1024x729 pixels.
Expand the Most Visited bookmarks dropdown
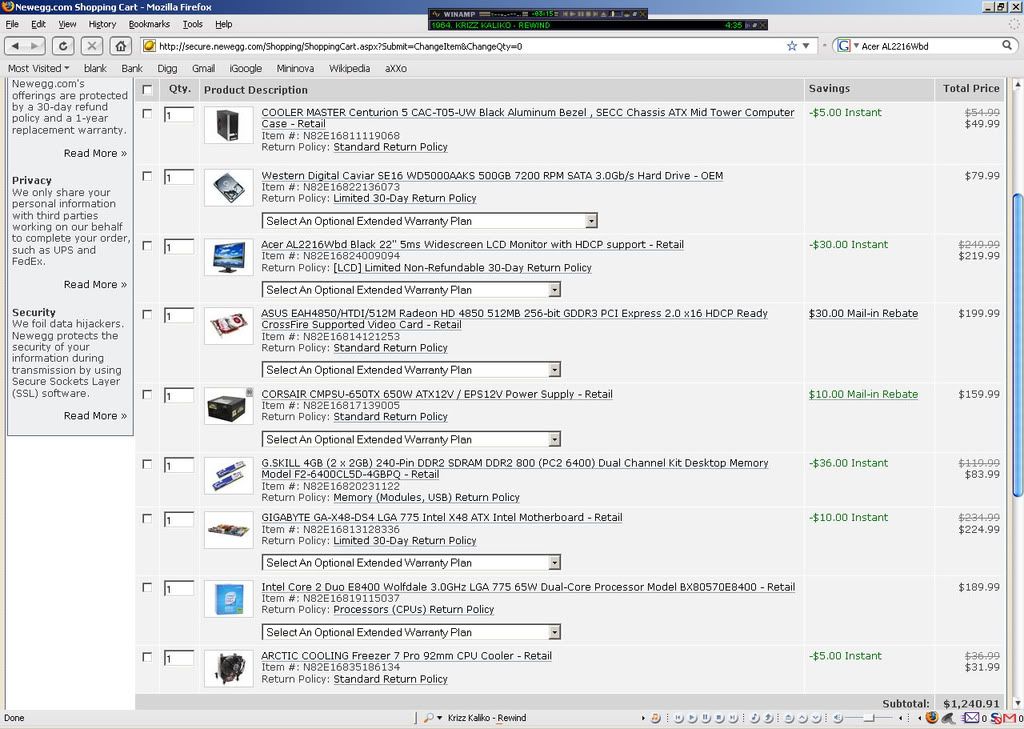[39, 69]
